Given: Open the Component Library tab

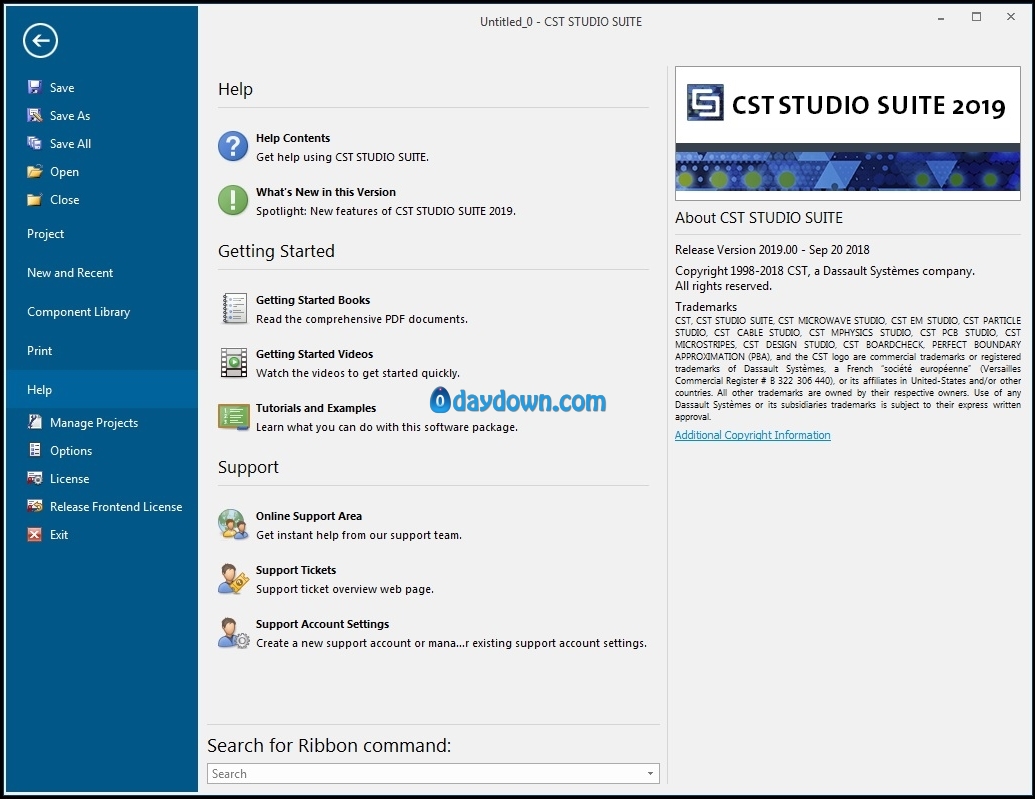Looking at the screenshot, I should pos(79,312).
